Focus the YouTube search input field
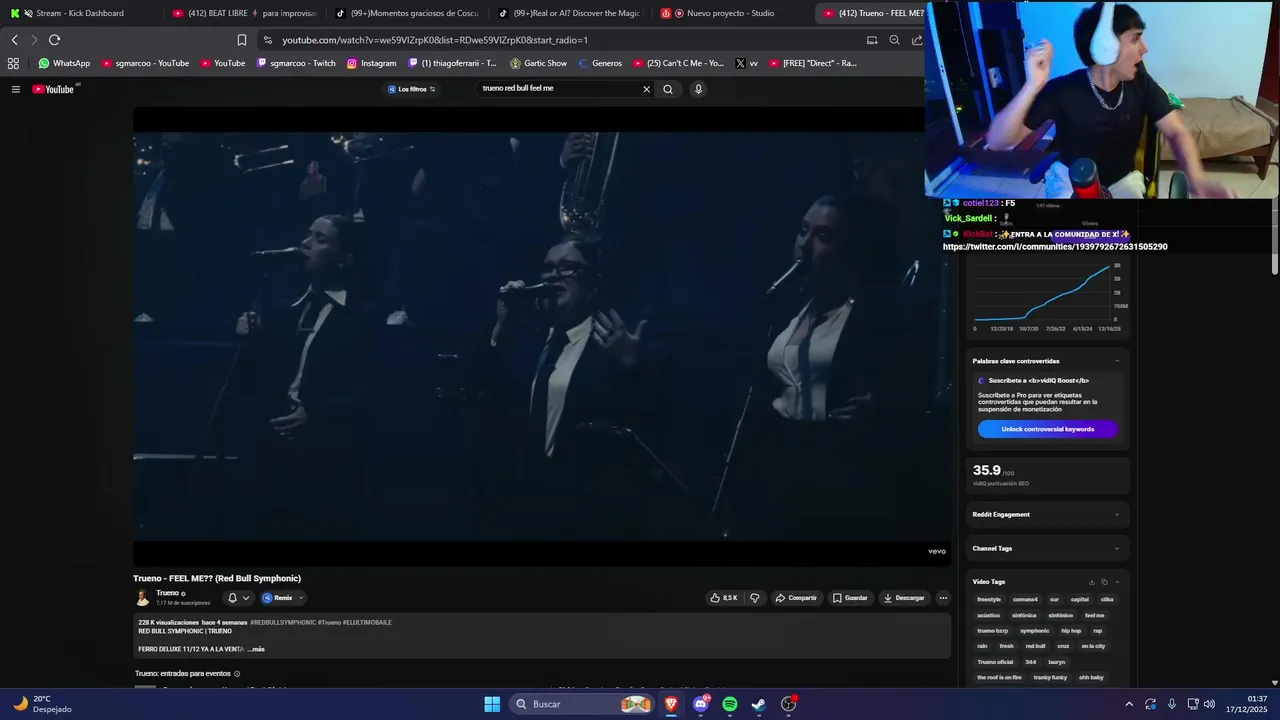Screen dimensions: 1280x720 tap(558, 89)
